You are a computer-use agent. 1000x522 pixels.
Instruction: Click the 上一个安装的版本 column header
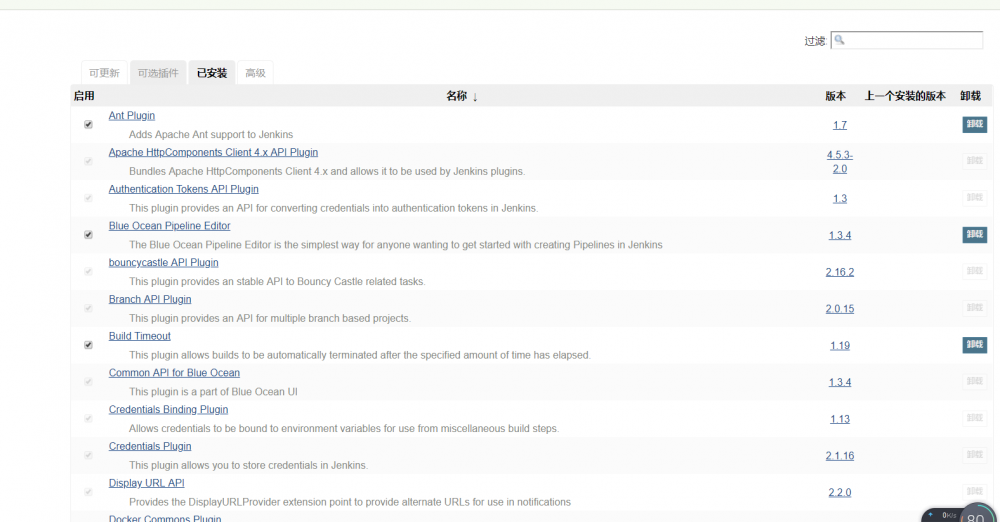[x=905, y=96]
